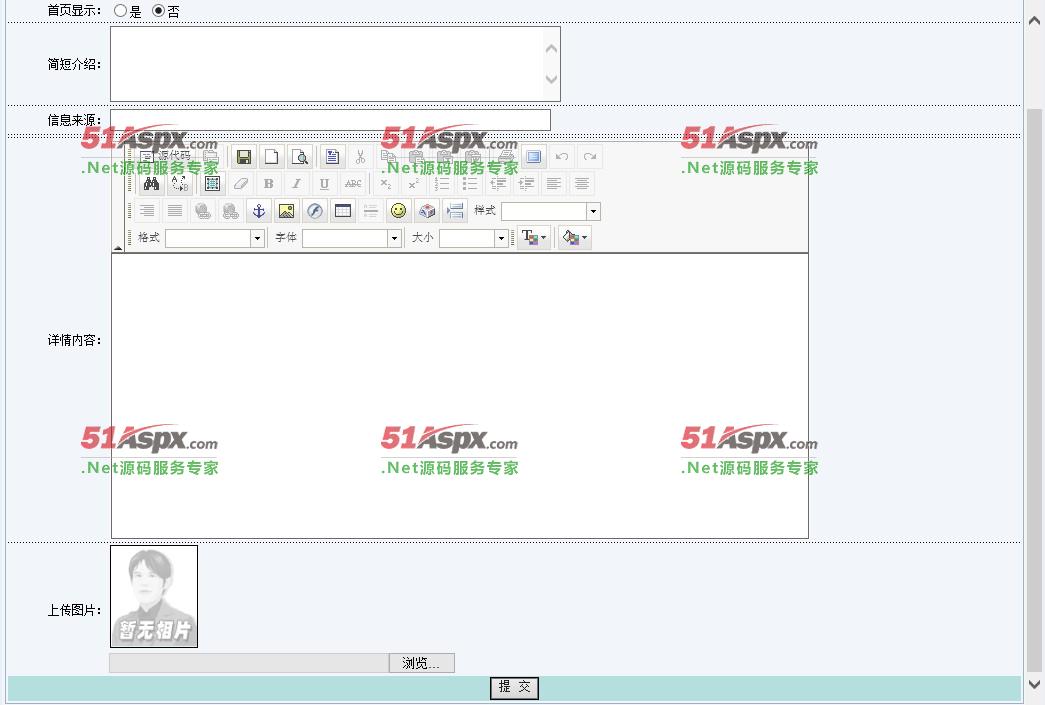The height and width of the screenshot is (705, 1045).
Task: Click the Insert Smiley face icon
Action: click(x=399, y=211)
